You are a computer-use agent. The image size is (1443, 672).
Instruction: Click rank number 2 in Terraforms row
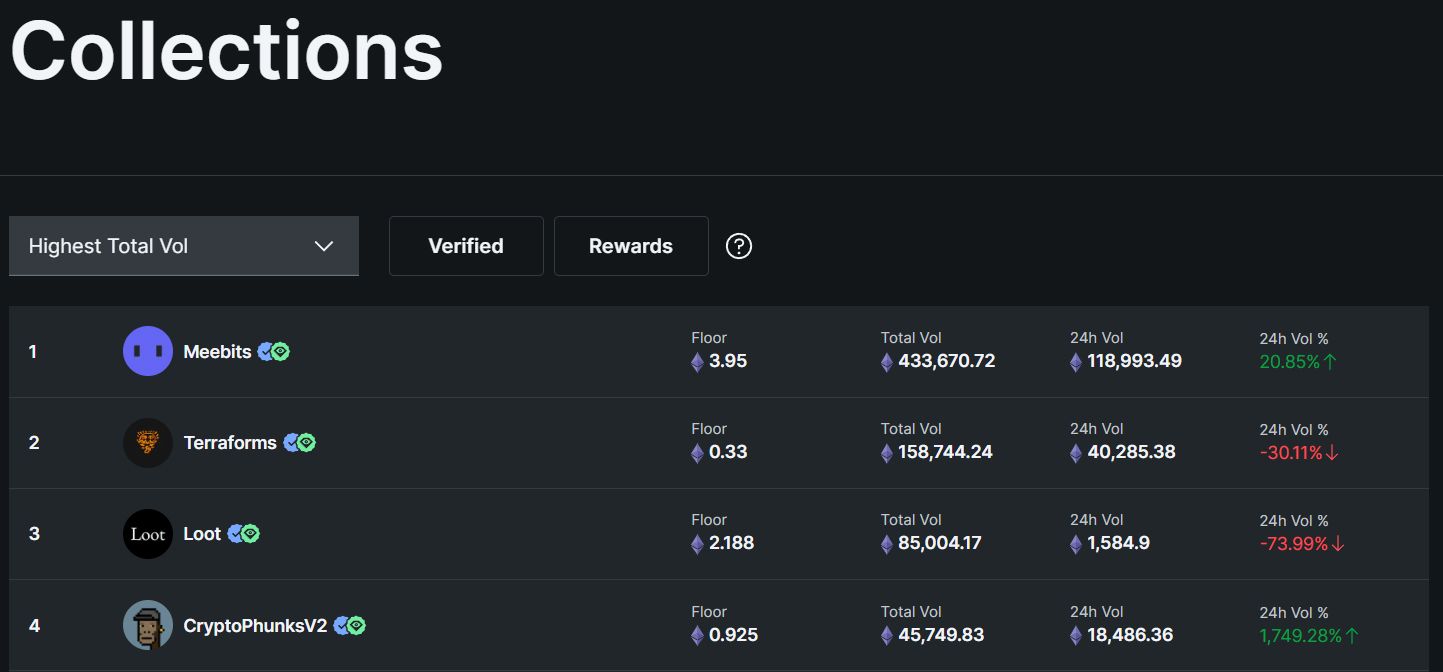34,443
